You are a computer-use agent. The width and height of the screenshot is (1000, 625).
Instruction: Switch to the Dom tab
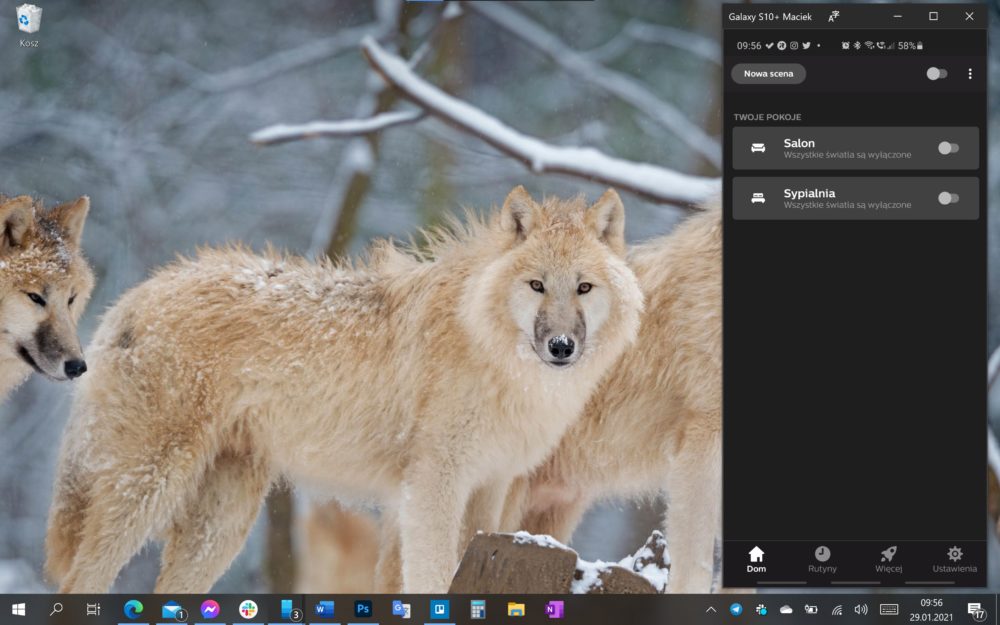pyautogui.click(x=756, y=559)
